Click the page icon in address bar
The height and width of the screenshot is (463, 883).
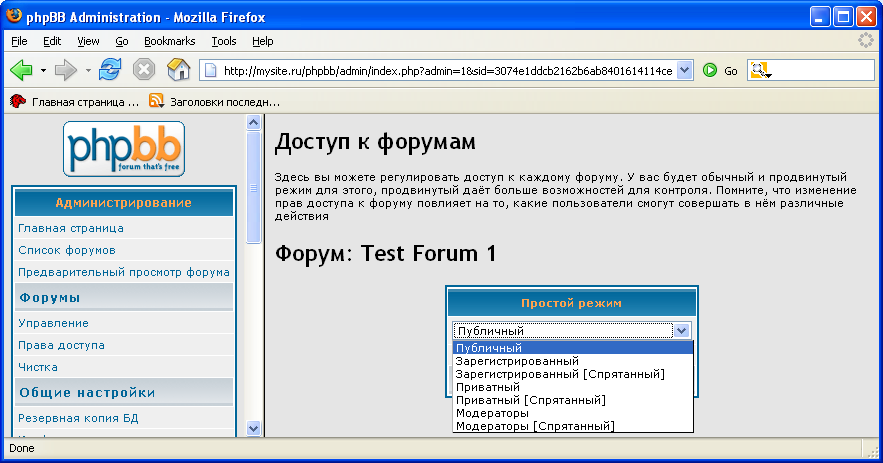click(210, 71)
